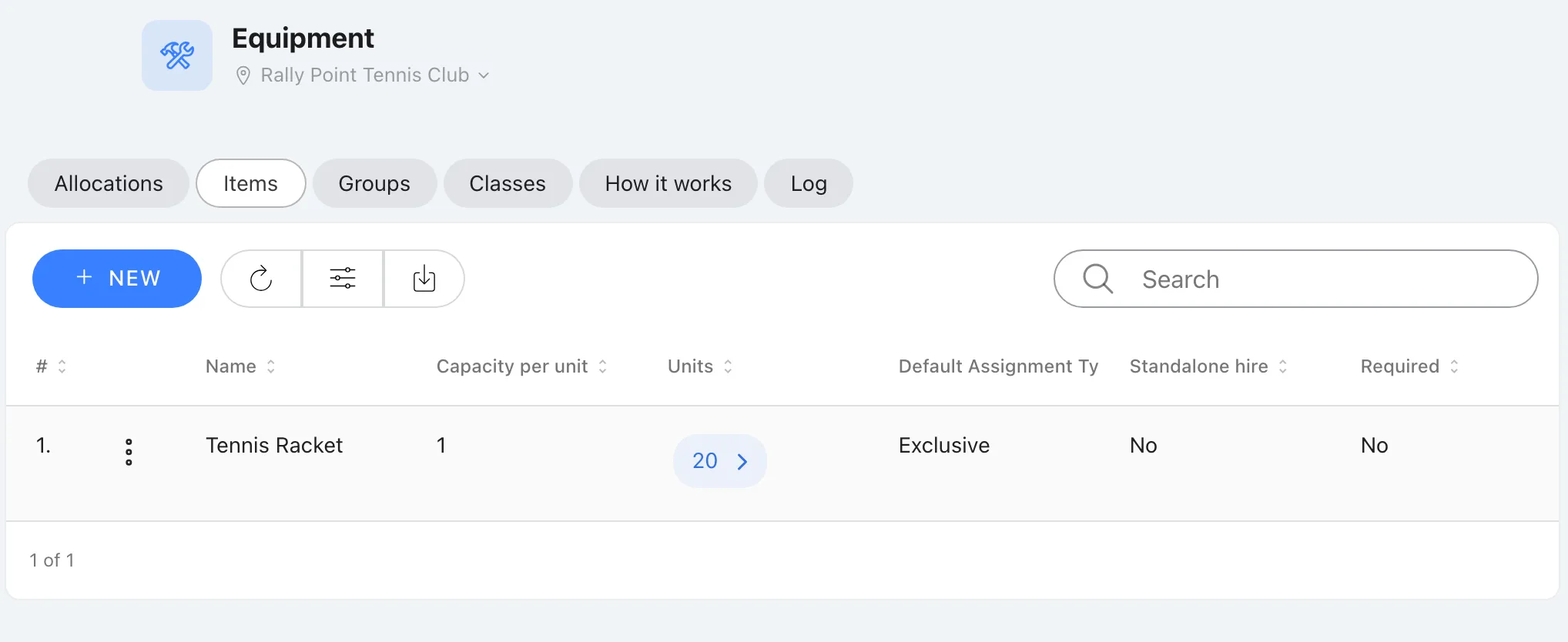Viewport: 1568px width, 642px height.
Task: Open the 20 units chevron
Action: (x=742, y=461)
